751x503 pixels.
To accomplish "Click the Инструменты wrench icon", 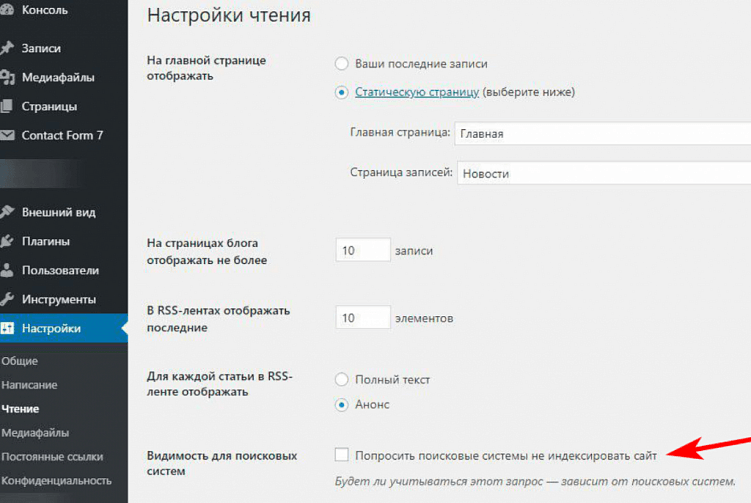I will [x=7, y=299].
